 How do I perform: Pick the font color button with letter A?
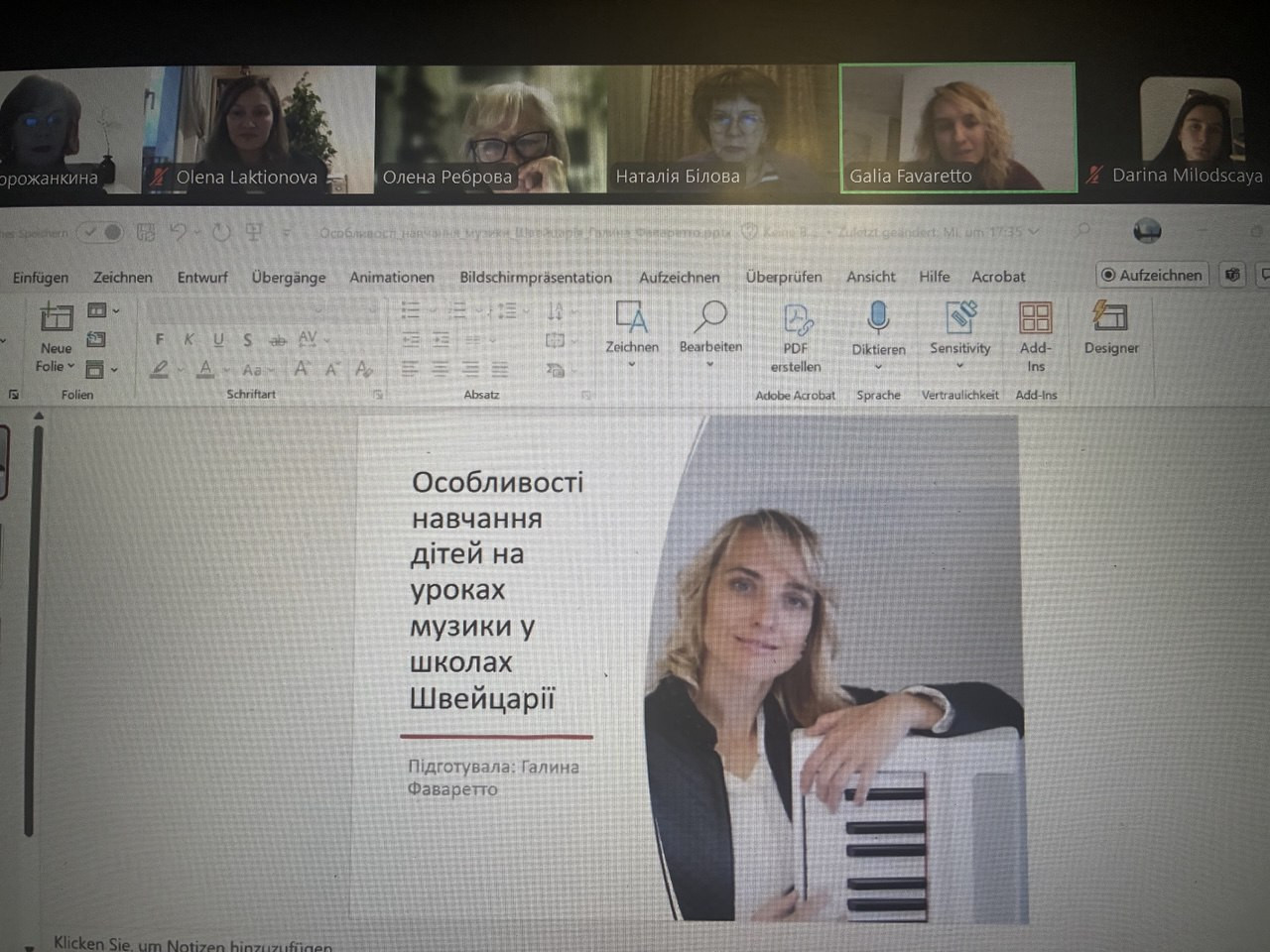(x=205, y=369)
